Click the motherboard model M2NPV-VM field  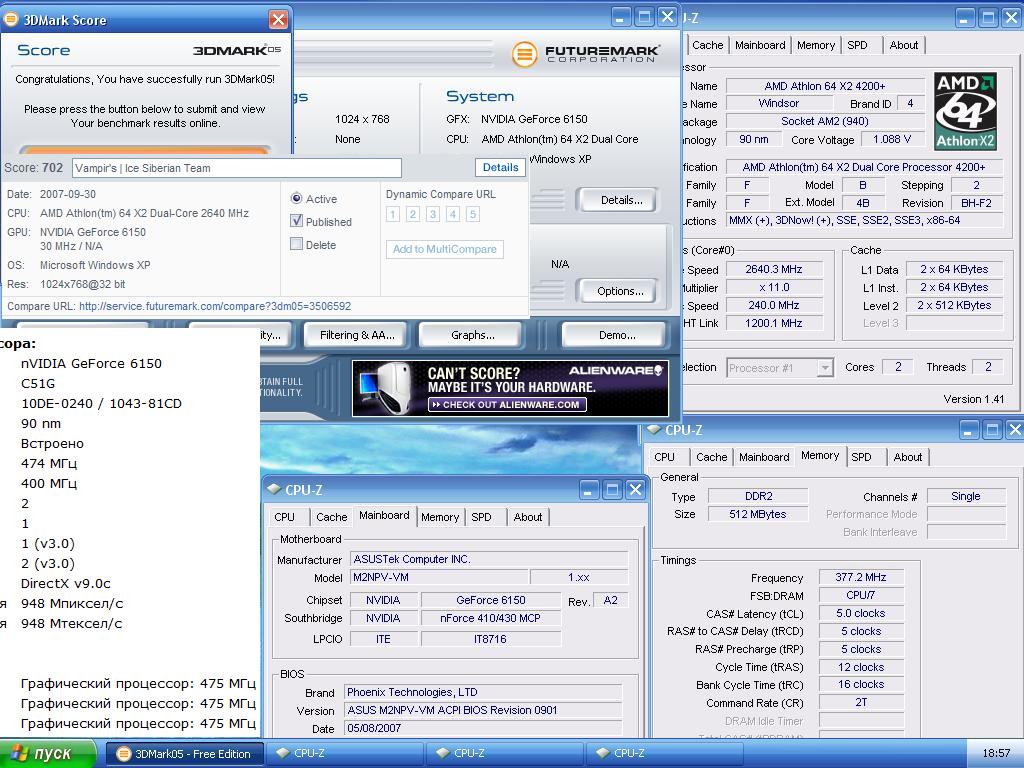click(439, 577)
